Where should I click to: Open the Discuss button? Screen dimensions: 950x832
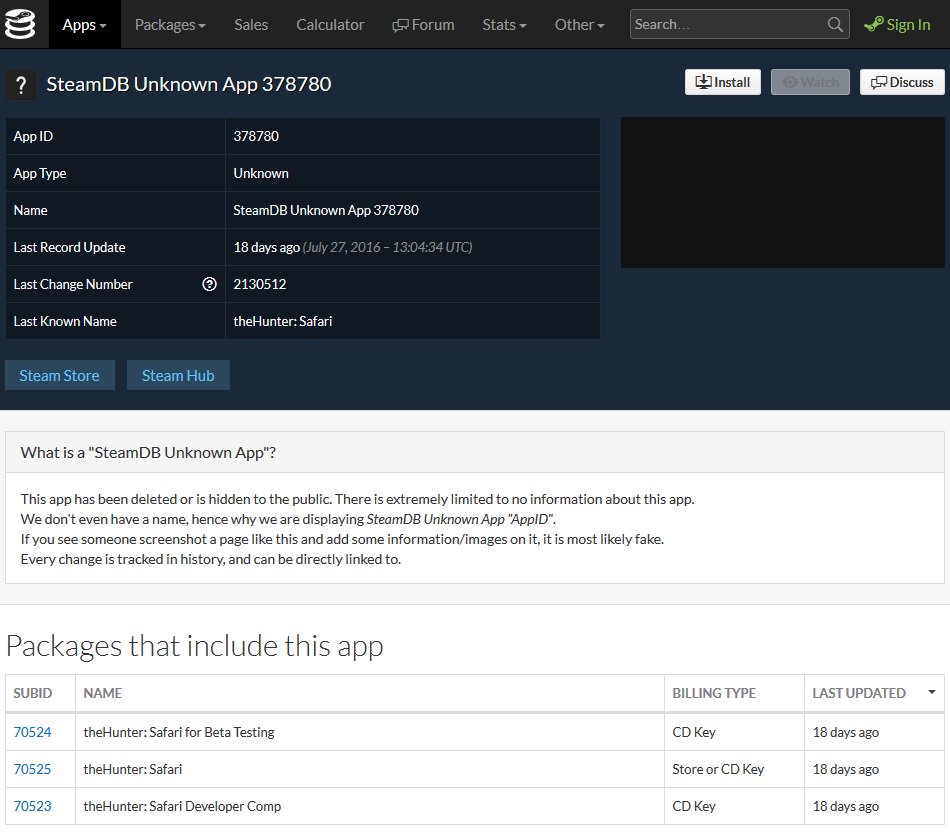(902, 82)
